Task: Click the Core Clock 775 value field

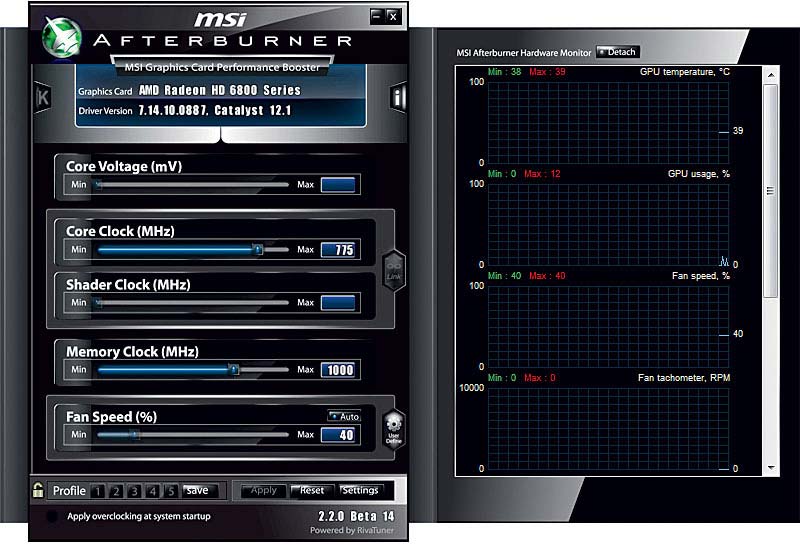Action: point(338,249)
